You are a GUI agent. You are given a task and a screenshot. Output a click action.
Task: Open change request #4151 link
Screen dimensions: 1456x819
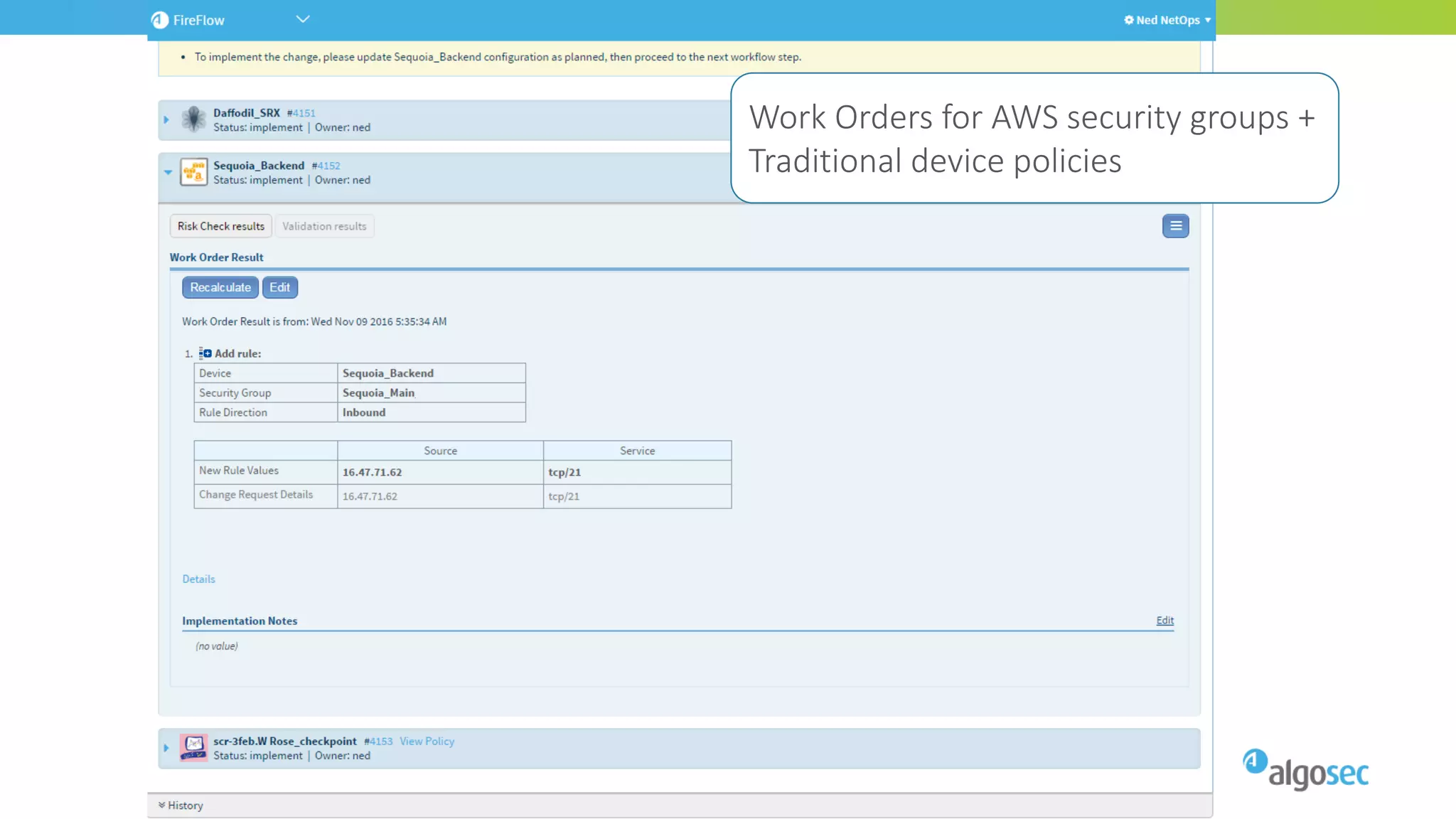301,113
